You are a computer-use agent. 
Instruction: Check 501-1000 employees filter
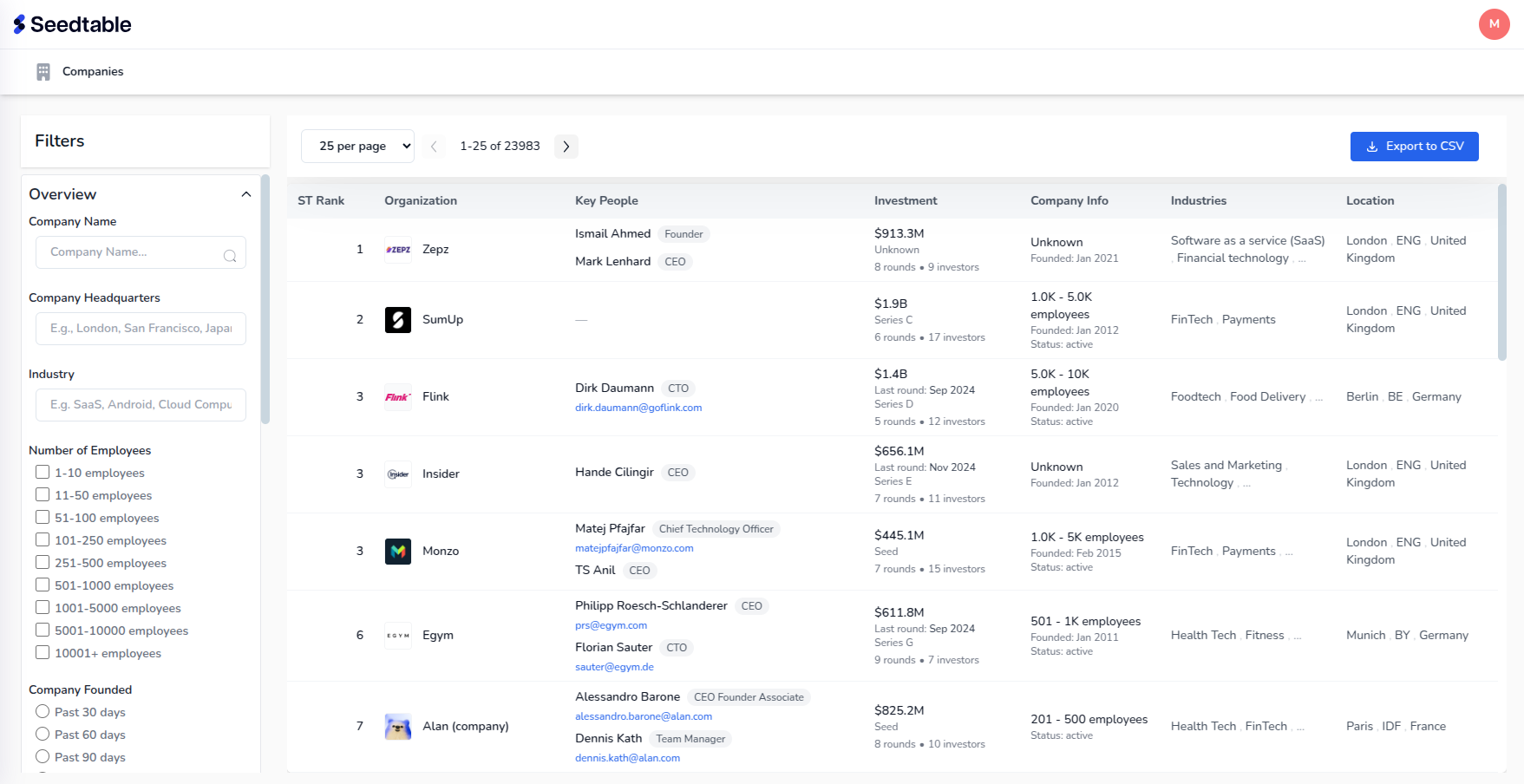(x=43, y=585)
